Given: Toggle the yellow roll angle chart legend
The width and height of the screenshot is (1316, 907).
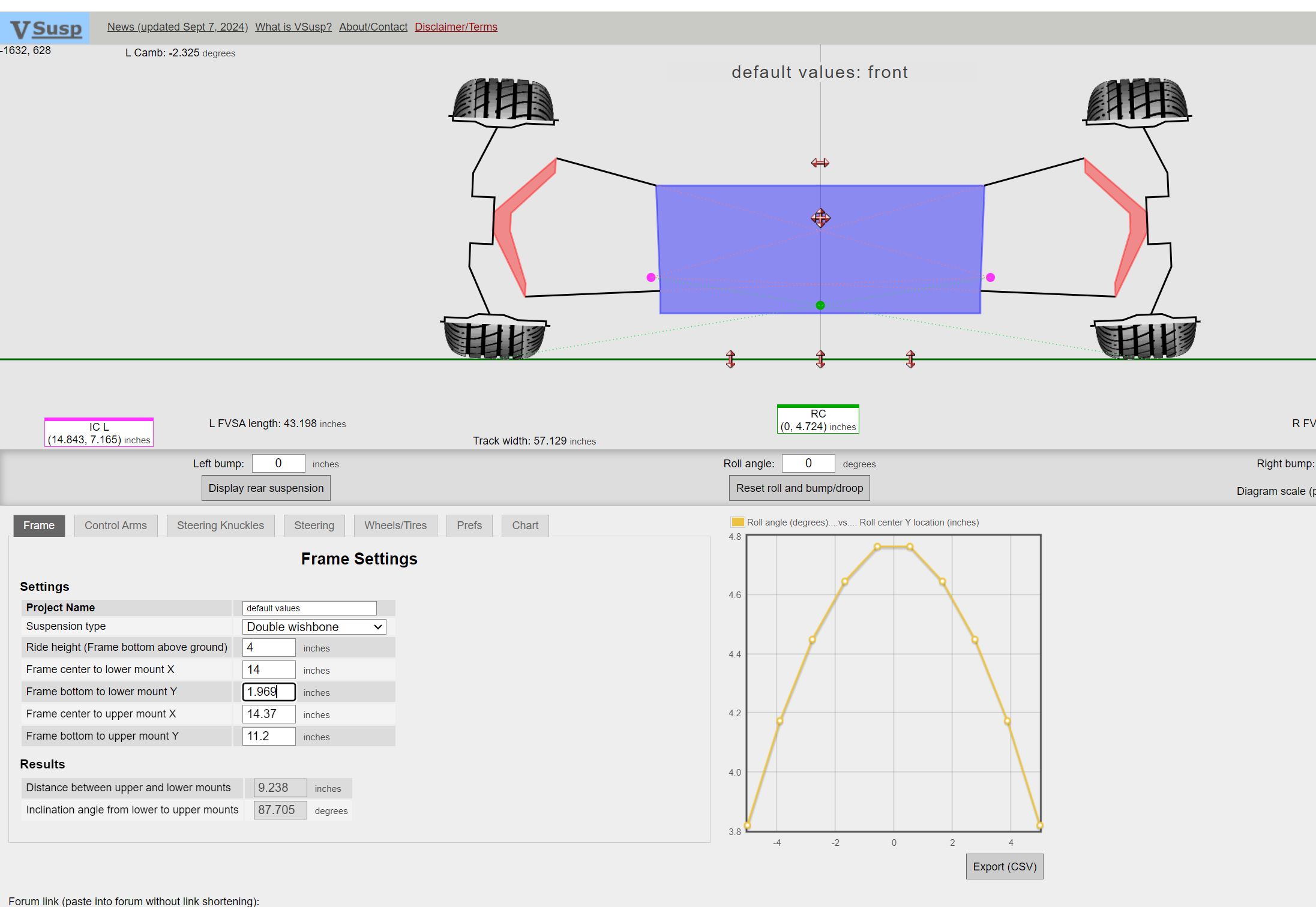Looking at the screenshot, I should tap(738, 522).
